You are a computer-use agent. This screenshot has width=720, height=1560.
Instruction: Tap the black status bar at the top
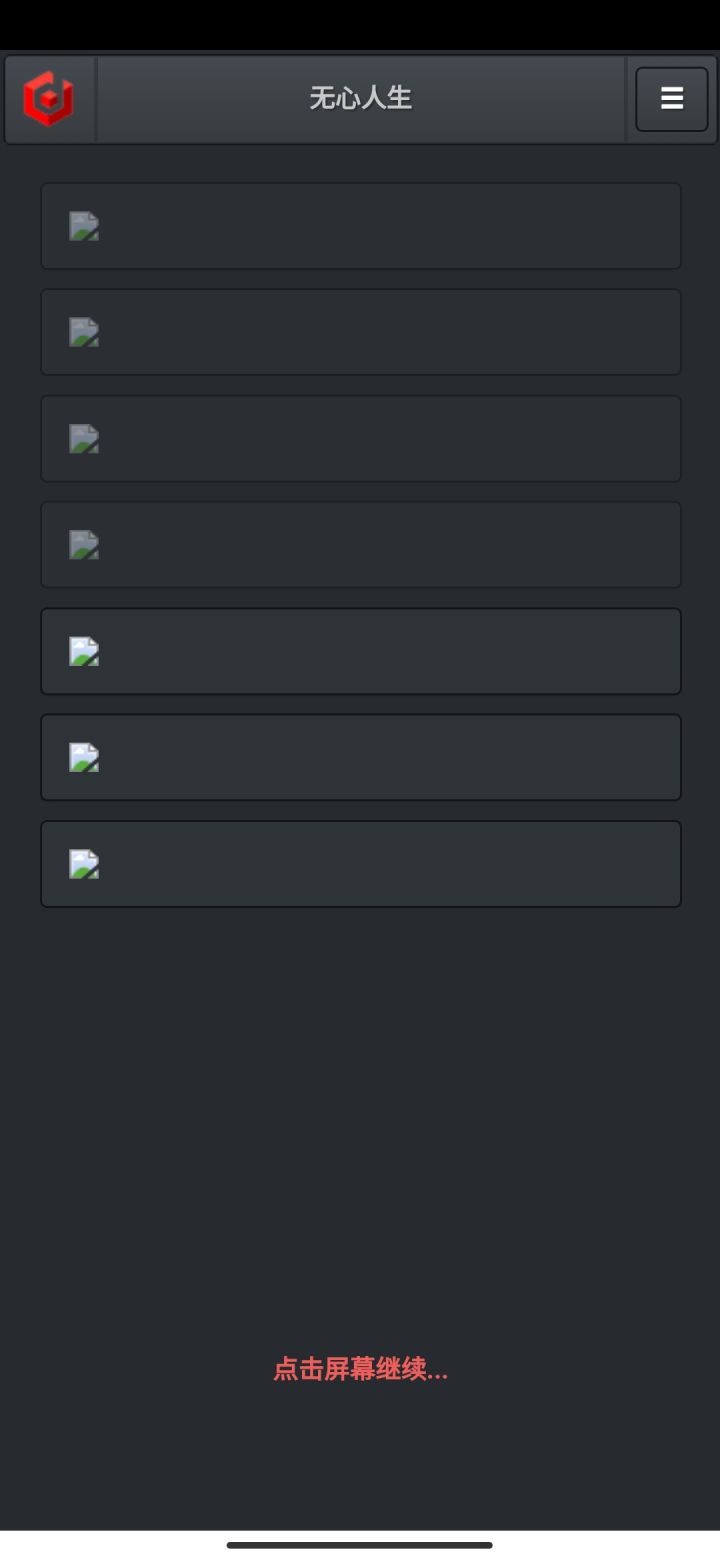[x=360, y=24]
